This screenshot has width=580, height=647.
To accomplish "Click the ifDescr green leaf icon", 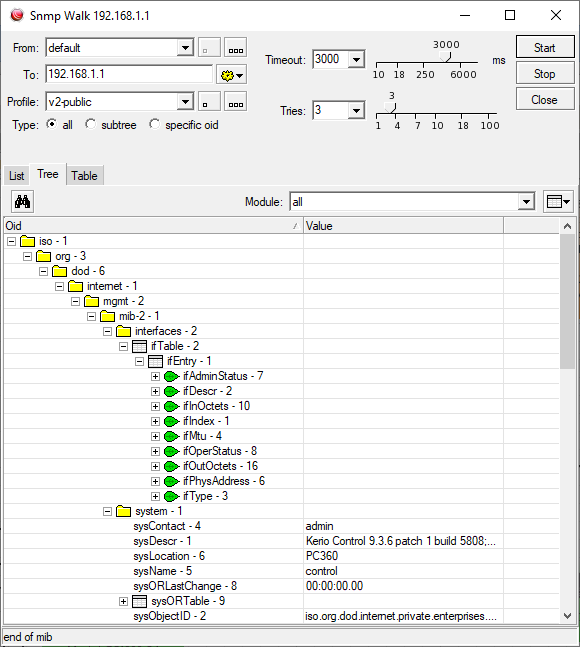I will point(171,392).
